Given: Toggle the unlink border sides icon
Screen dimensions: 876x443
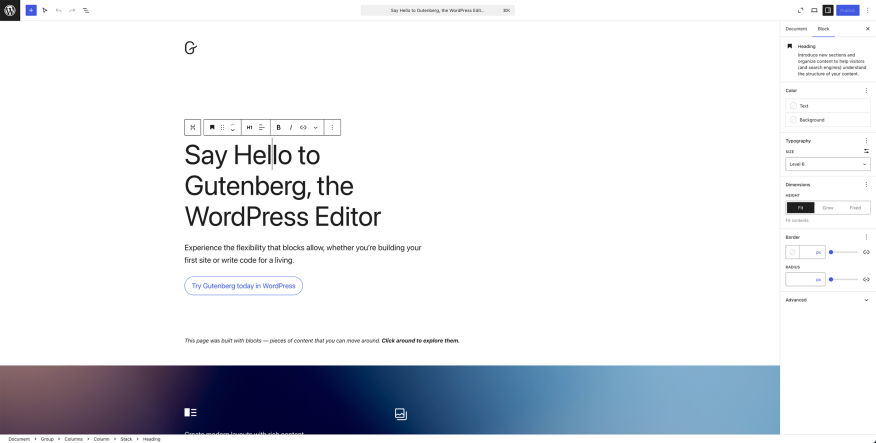Looking at the screenshot, I should pos(867,252).
